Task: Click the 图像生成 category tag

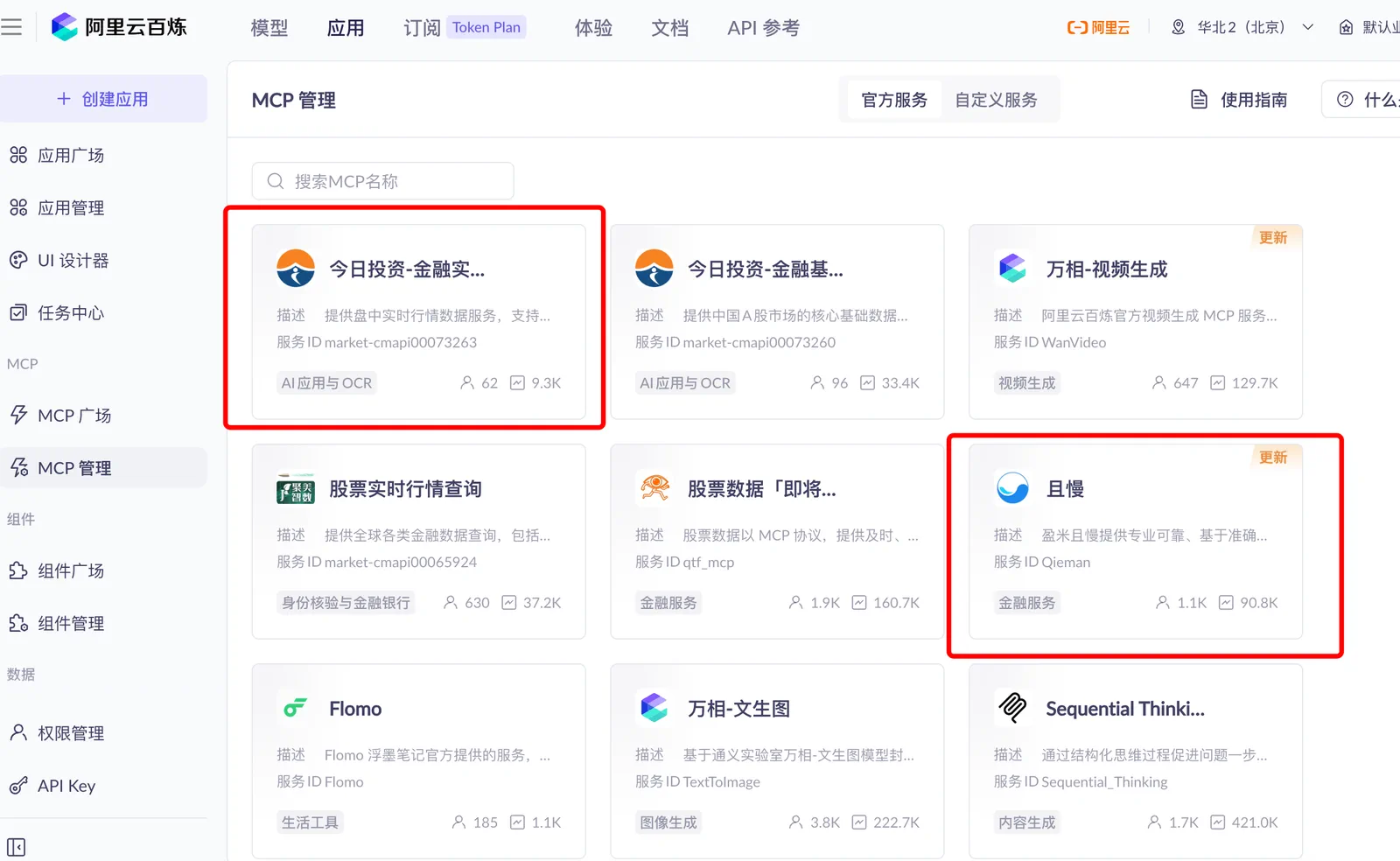Action: coord(668,822)
